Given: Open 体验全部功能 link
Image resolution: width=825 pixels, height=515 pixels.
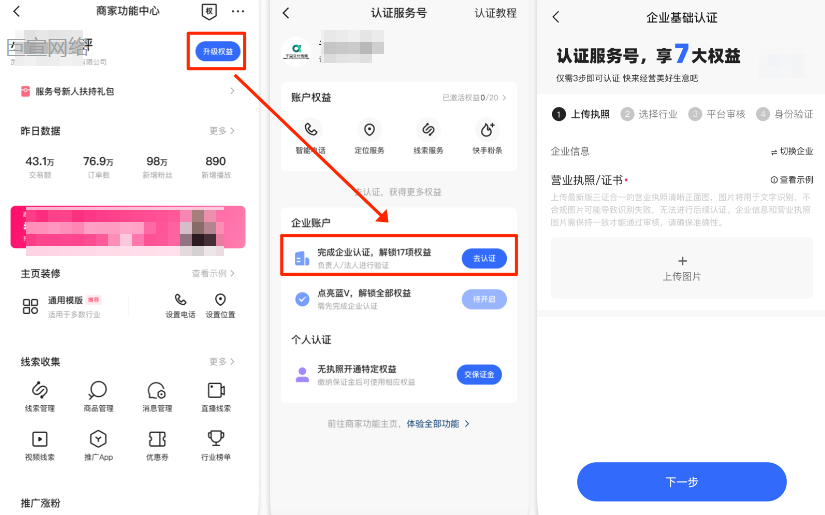Looking at the screenshot, I should 438,423.
